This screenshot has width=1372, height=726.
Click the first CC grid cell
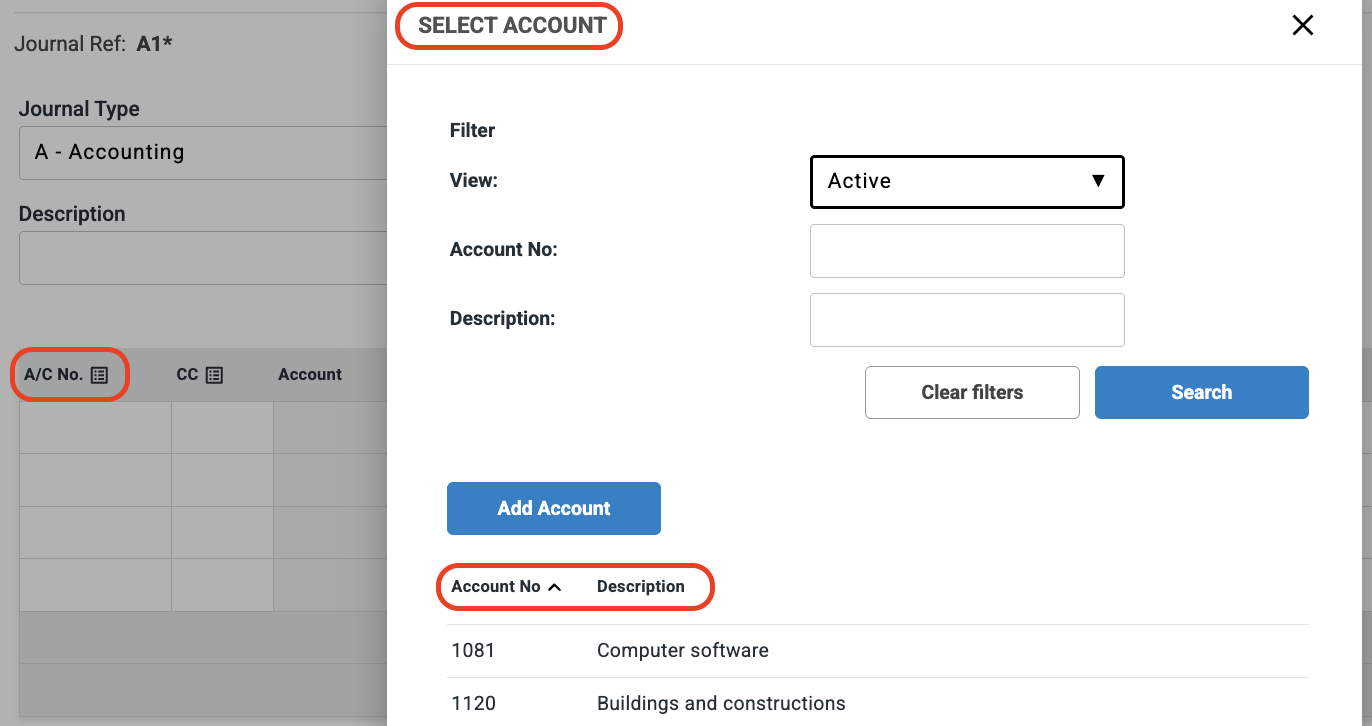coord(222,428)
